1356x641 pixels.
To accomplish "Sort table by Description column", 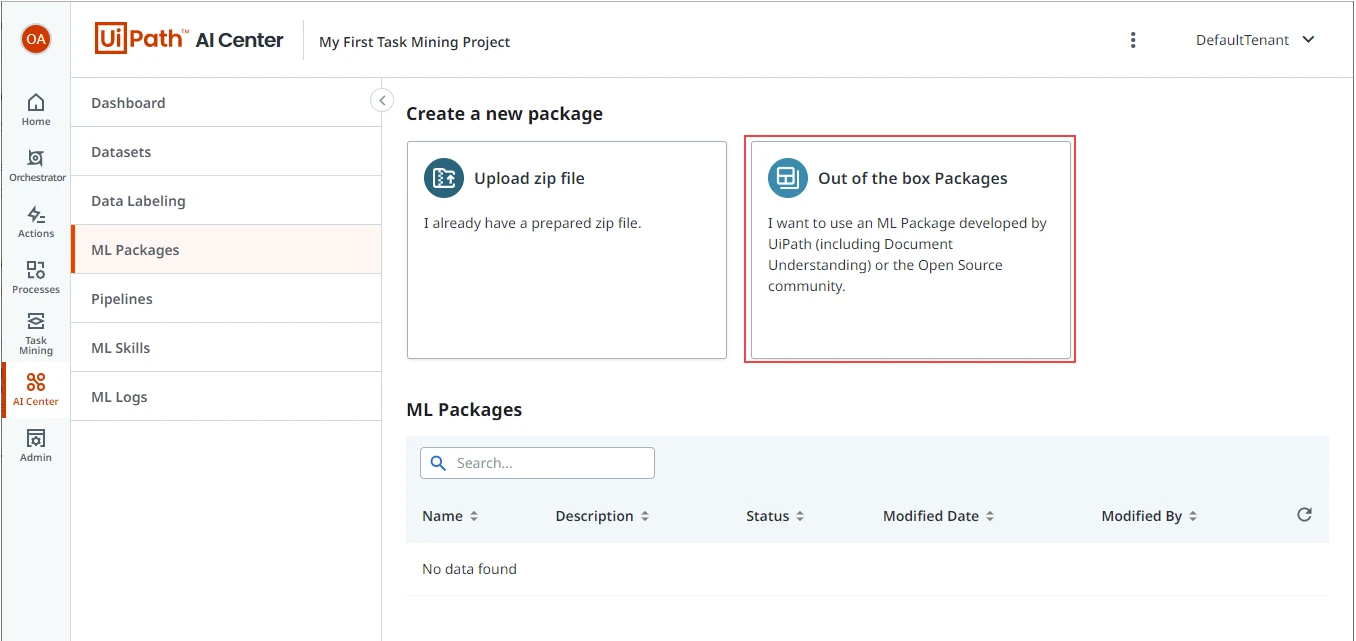I will [603, 516].
